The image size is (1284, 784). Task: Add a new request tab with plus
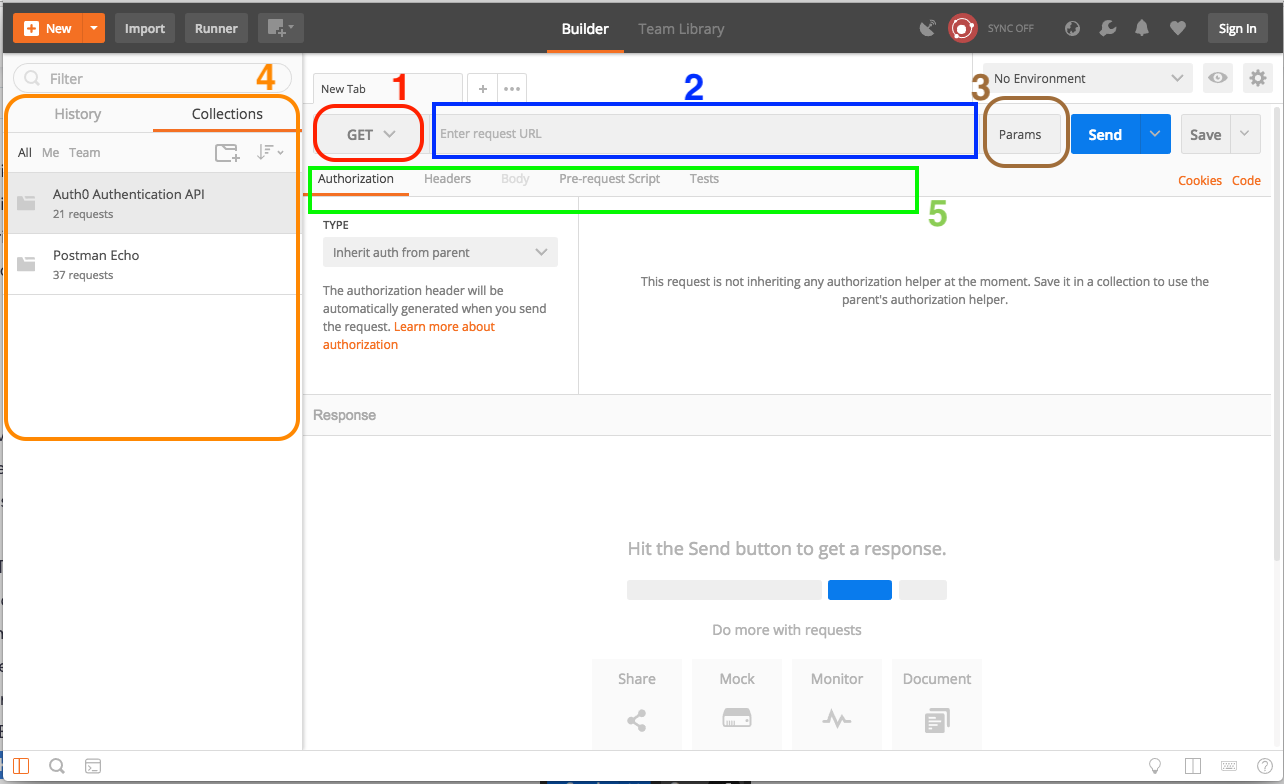[x=483, y=89]
